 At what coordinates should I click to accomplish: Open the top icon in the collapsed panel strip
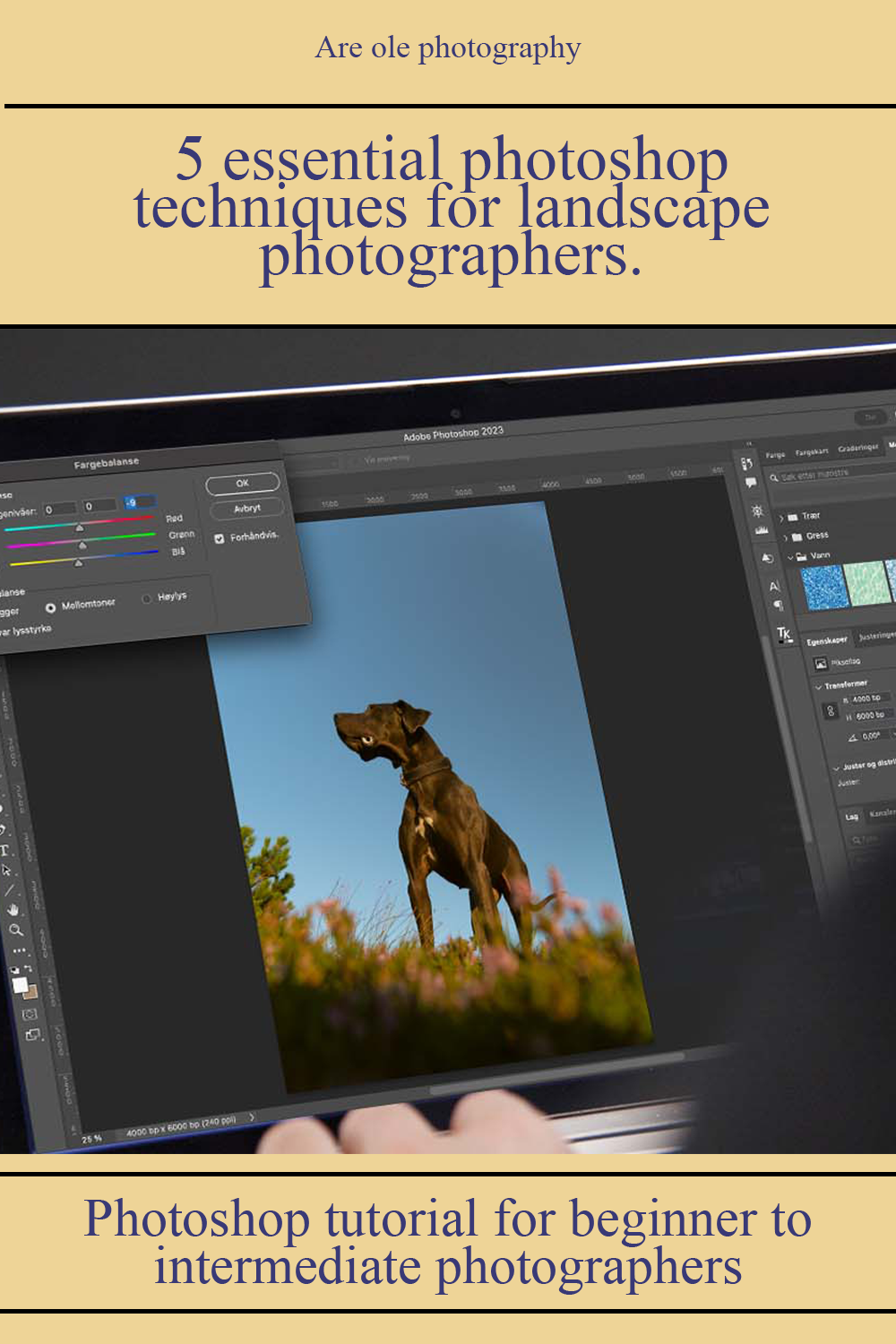(x=746, y=463)
